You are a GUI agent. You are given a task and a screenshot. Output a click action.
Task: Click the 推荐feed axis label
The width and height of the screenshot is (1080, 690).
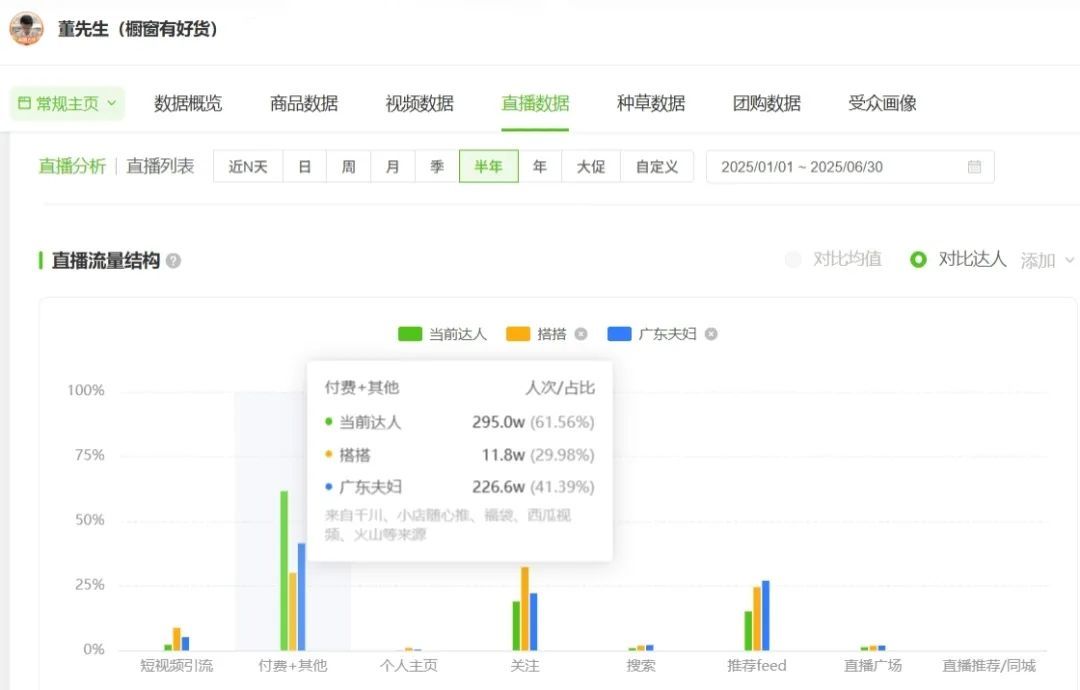(x=757, y=666)
